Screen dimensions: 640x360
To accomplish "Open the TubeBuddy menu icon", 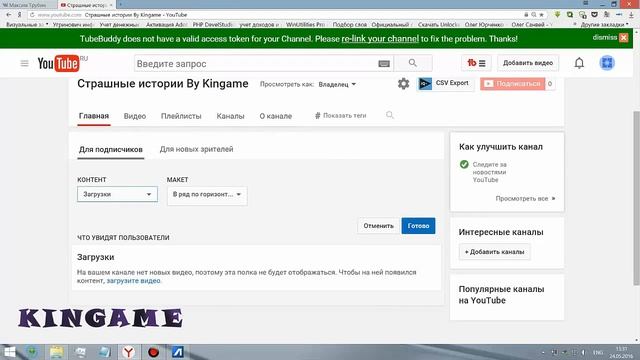I will [x=476, y=63].
